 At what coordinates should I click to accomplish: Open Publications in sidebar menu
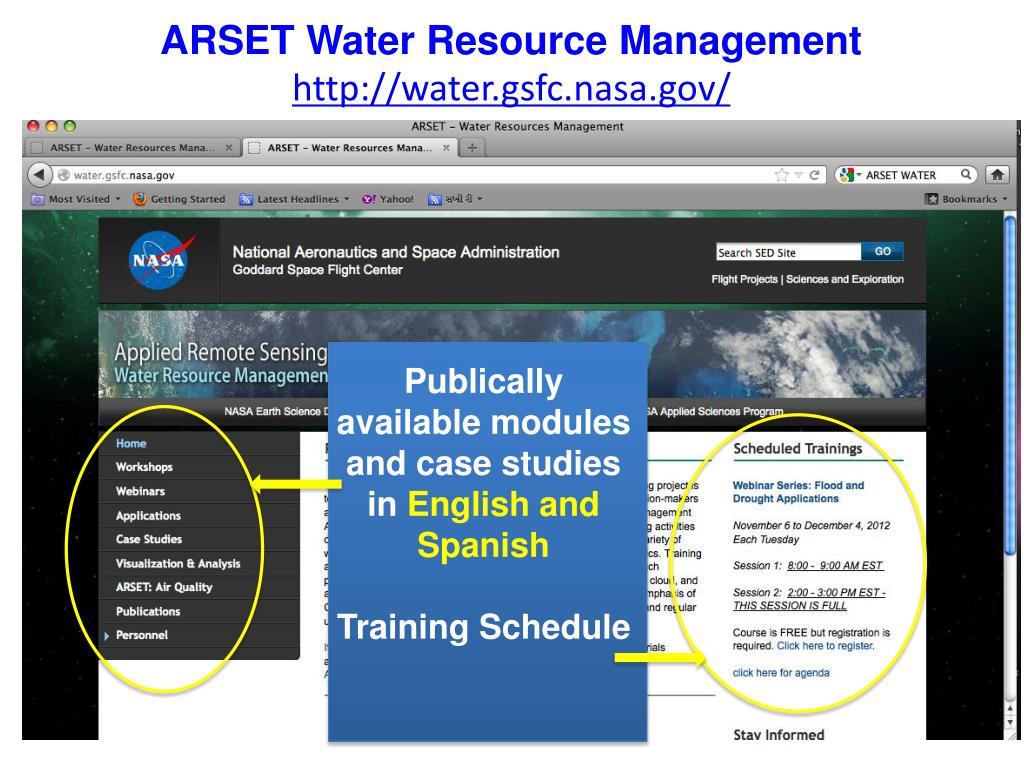[148, 611]
